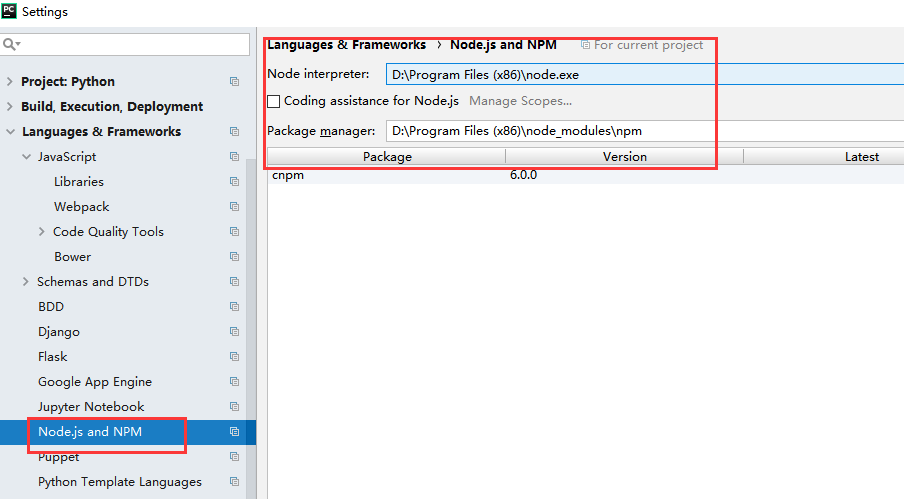Screen dimensions: 904x499
Task: Expand the Code Quality Tools node
Action: tap(42, 232)
